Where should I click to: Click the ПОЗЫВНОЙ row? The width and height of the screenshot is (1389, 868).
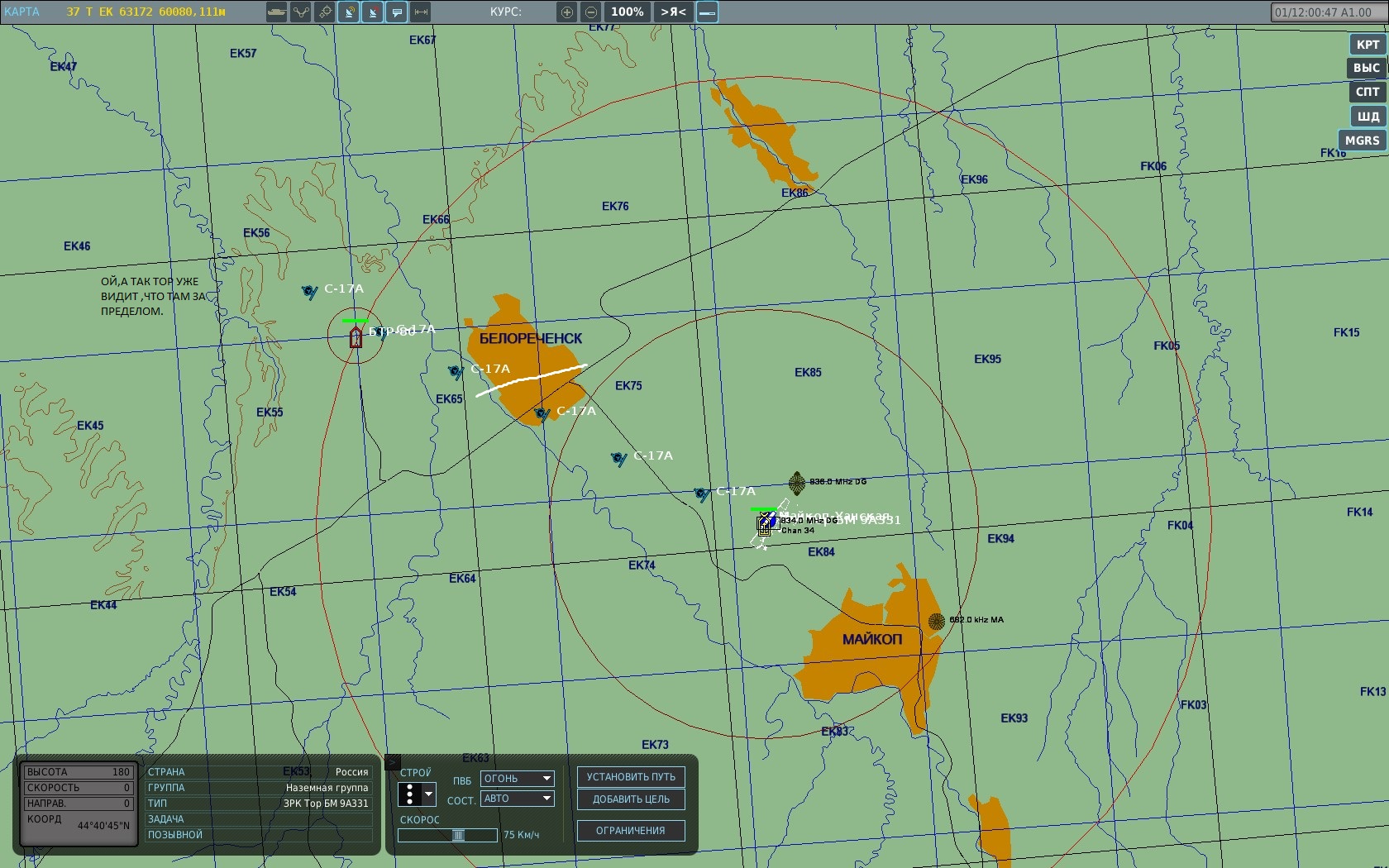259,835
